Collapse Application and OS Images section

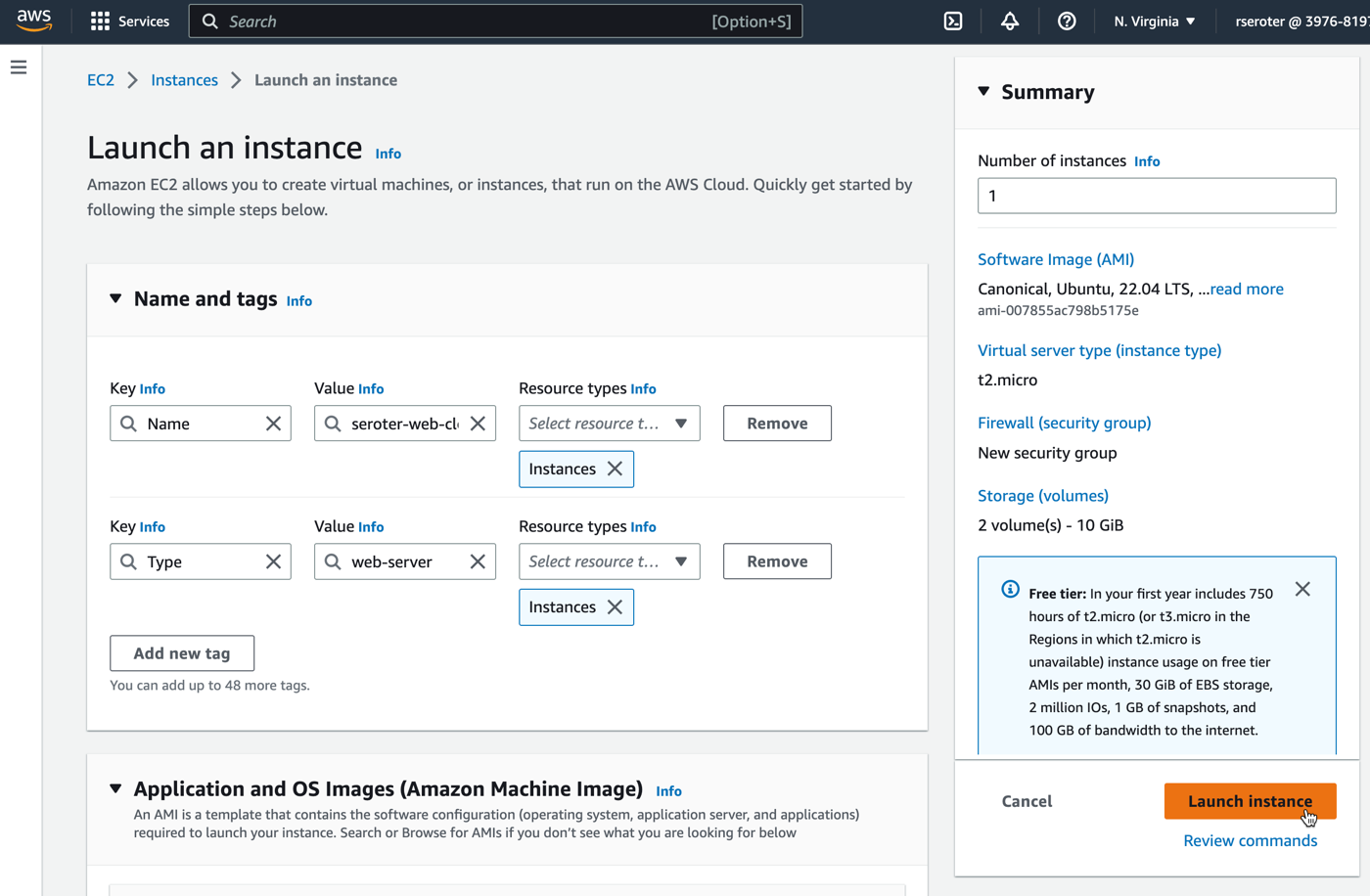(x=115, y=789)
